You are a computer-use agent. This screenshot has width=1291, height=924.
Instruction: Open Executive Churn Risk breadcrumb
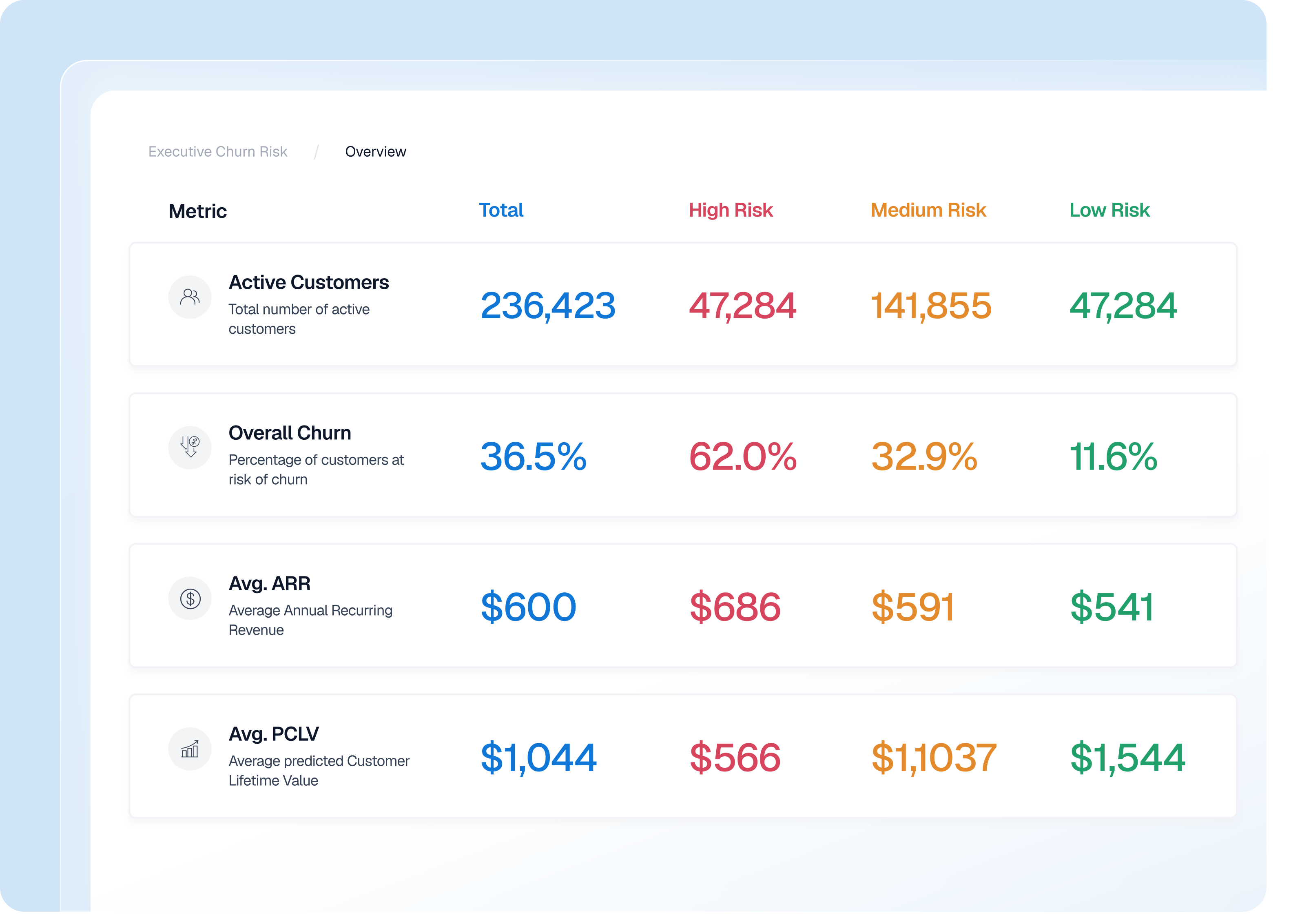218,152
